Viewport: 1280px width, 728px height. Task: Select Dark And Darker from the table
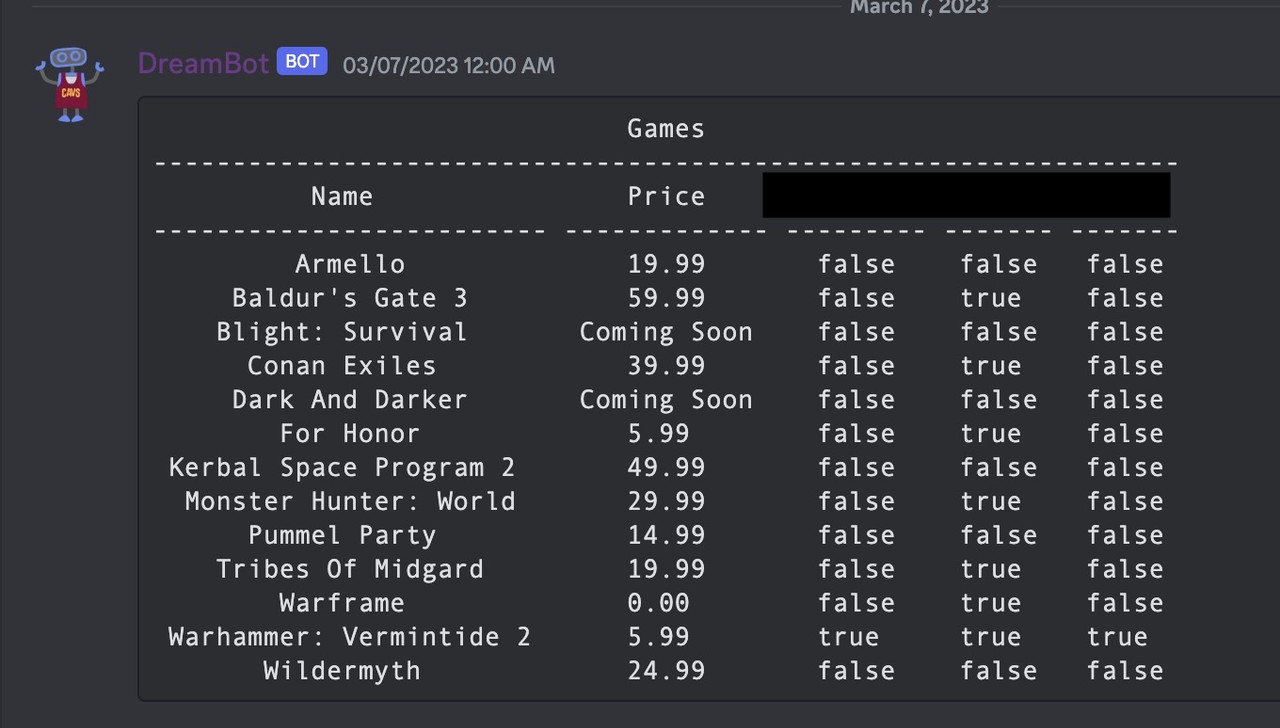[x=350, y=399]
